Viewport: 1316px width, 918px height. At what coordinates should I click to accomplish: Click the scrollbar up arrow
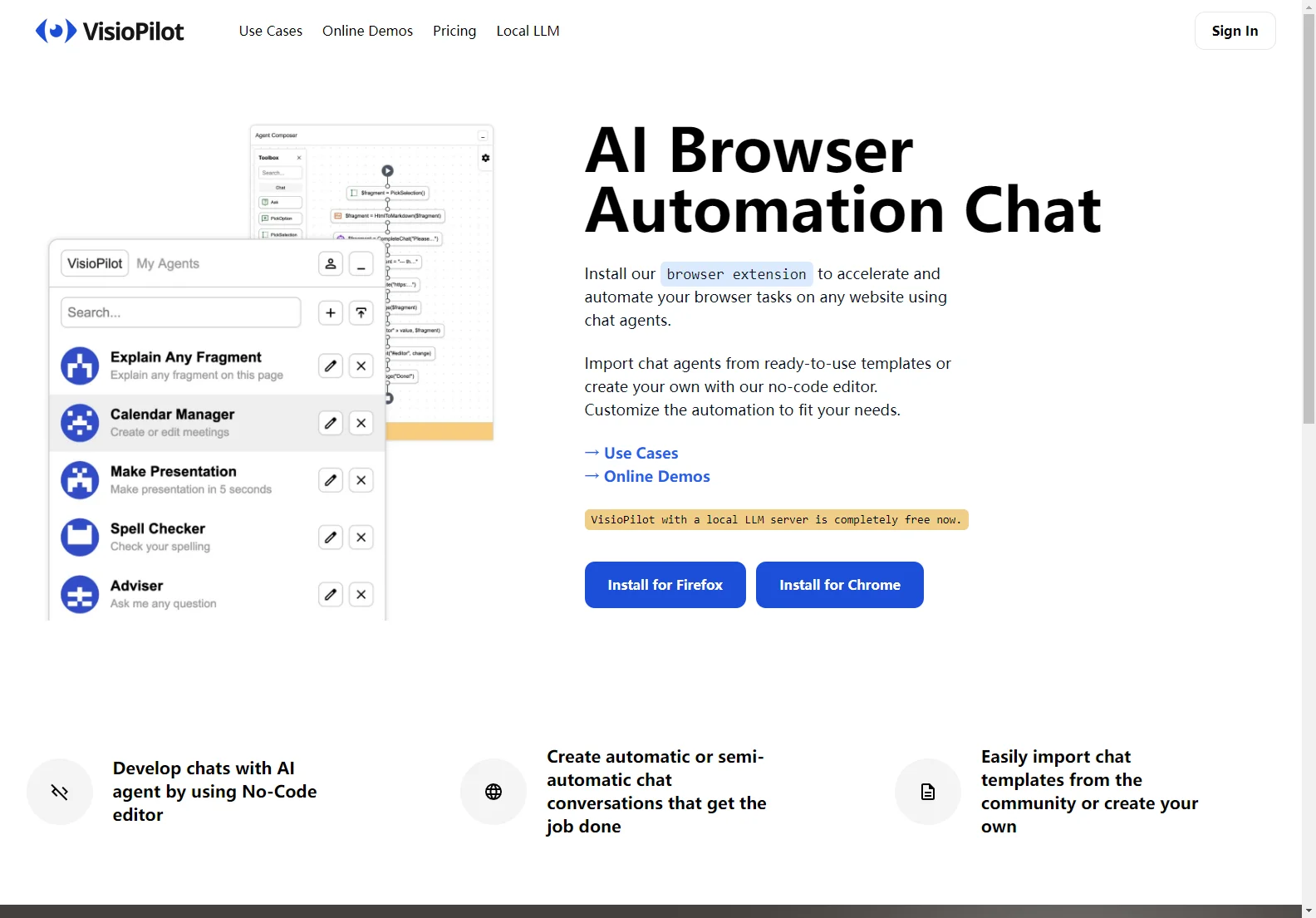click(1309, 7)
